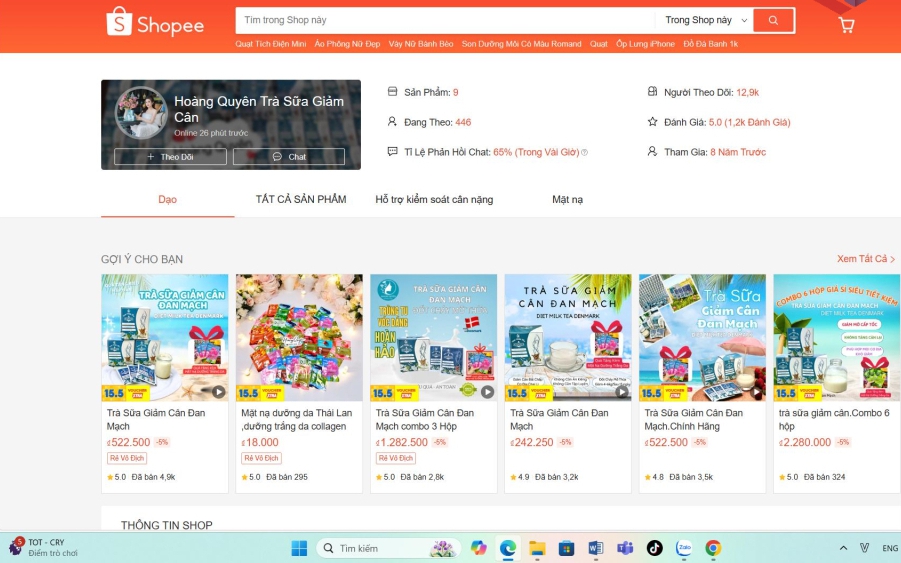Click title Trà Sữa Giảm Cân Đan Mạch.Chính Hãng

(694, 419)
